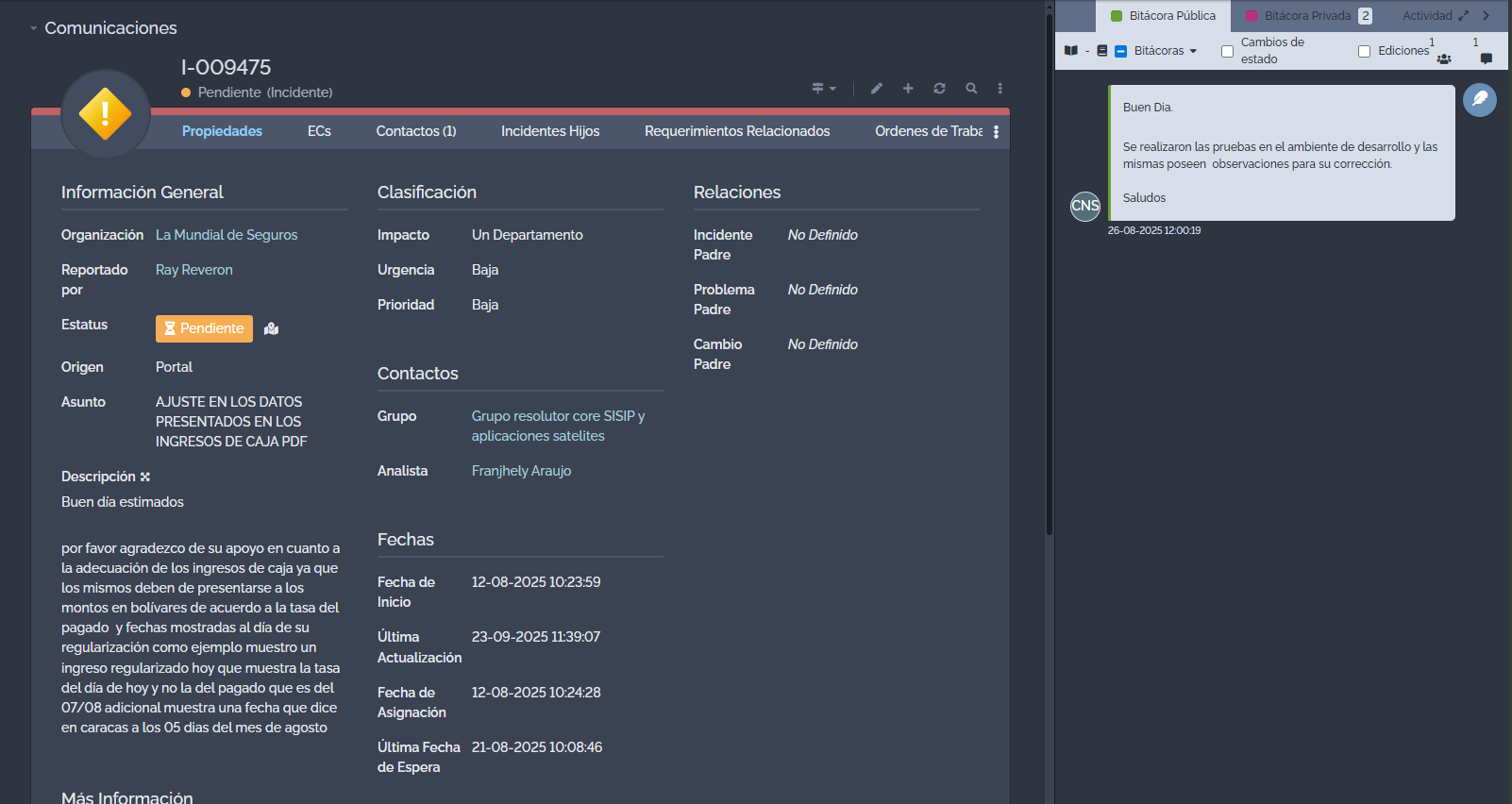The width and height of the screenshot is (1512, 804).
Task: Click the magnifier search icon
Action: pos(971,89)
